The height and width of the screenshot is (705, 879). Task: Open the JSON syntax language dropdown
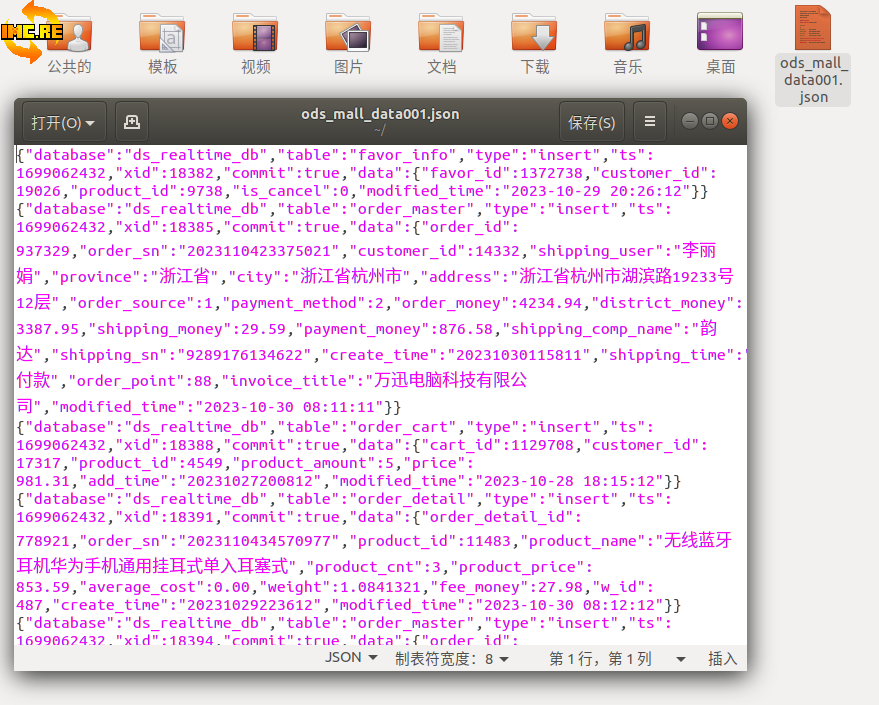click(x=352, y=658)
